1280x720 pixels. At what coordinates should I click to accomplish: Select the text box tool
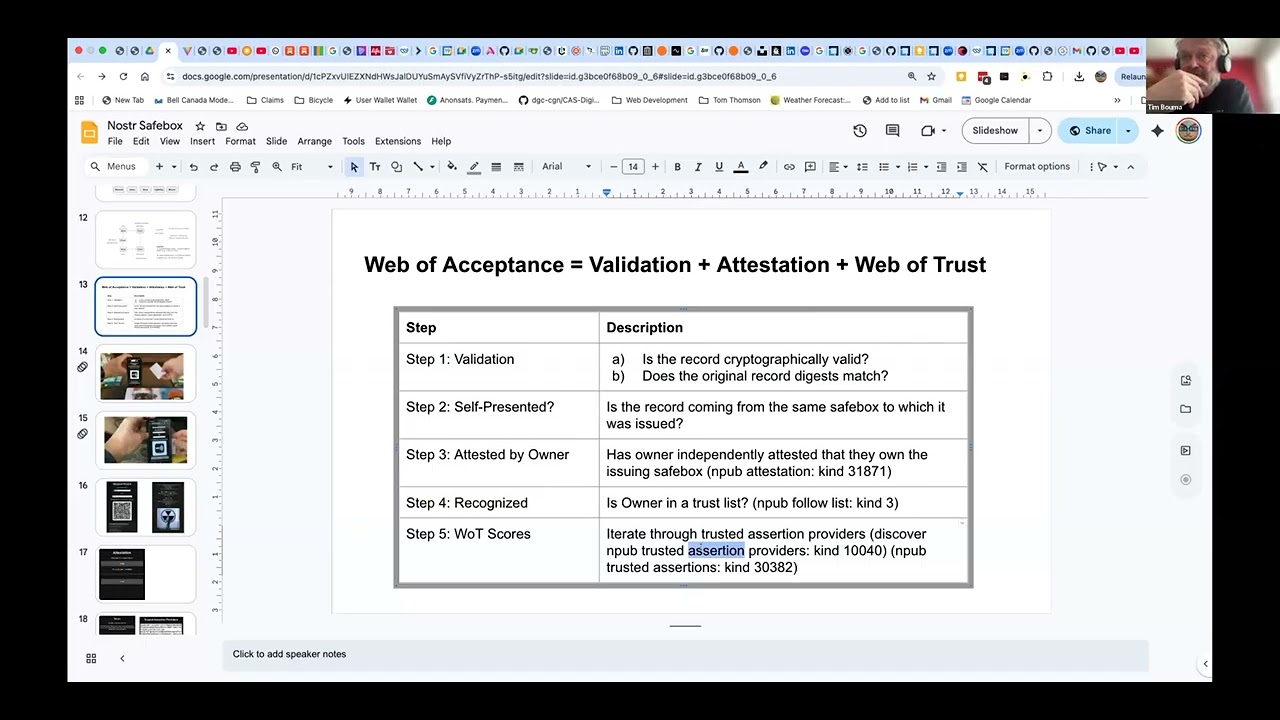coord(375,167)
